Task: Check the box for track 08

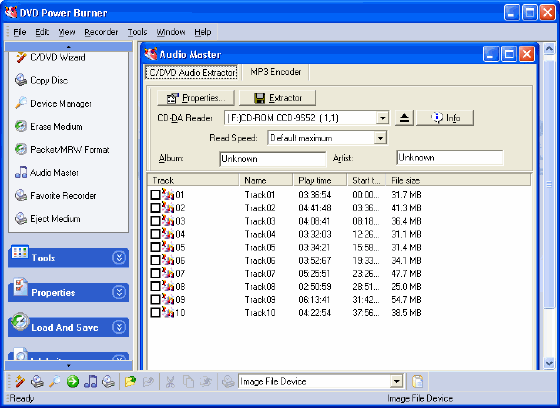Action: click(155, 287)
